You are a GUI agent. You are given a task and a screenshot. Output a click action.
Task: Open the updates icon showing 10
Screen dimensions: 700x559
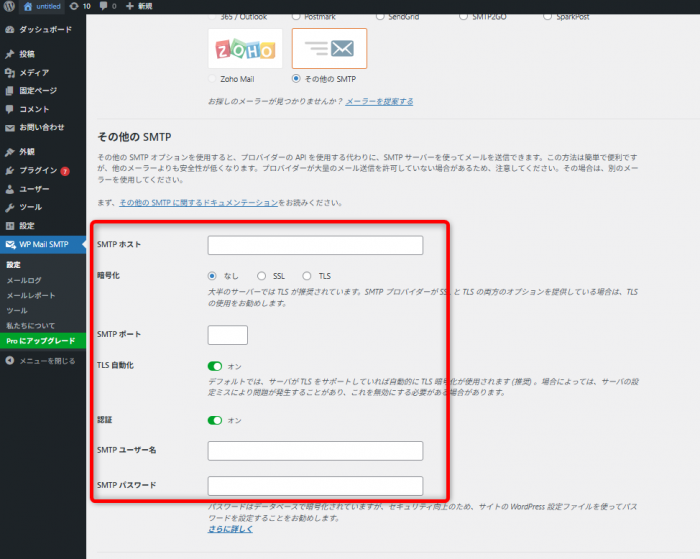(x=74, y=6)
